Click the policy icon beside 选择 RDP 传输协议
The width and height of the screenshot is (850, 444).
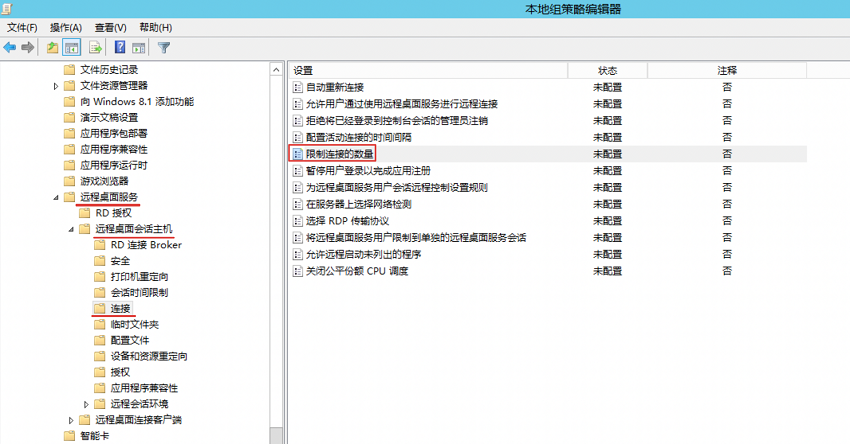[297, 221]
